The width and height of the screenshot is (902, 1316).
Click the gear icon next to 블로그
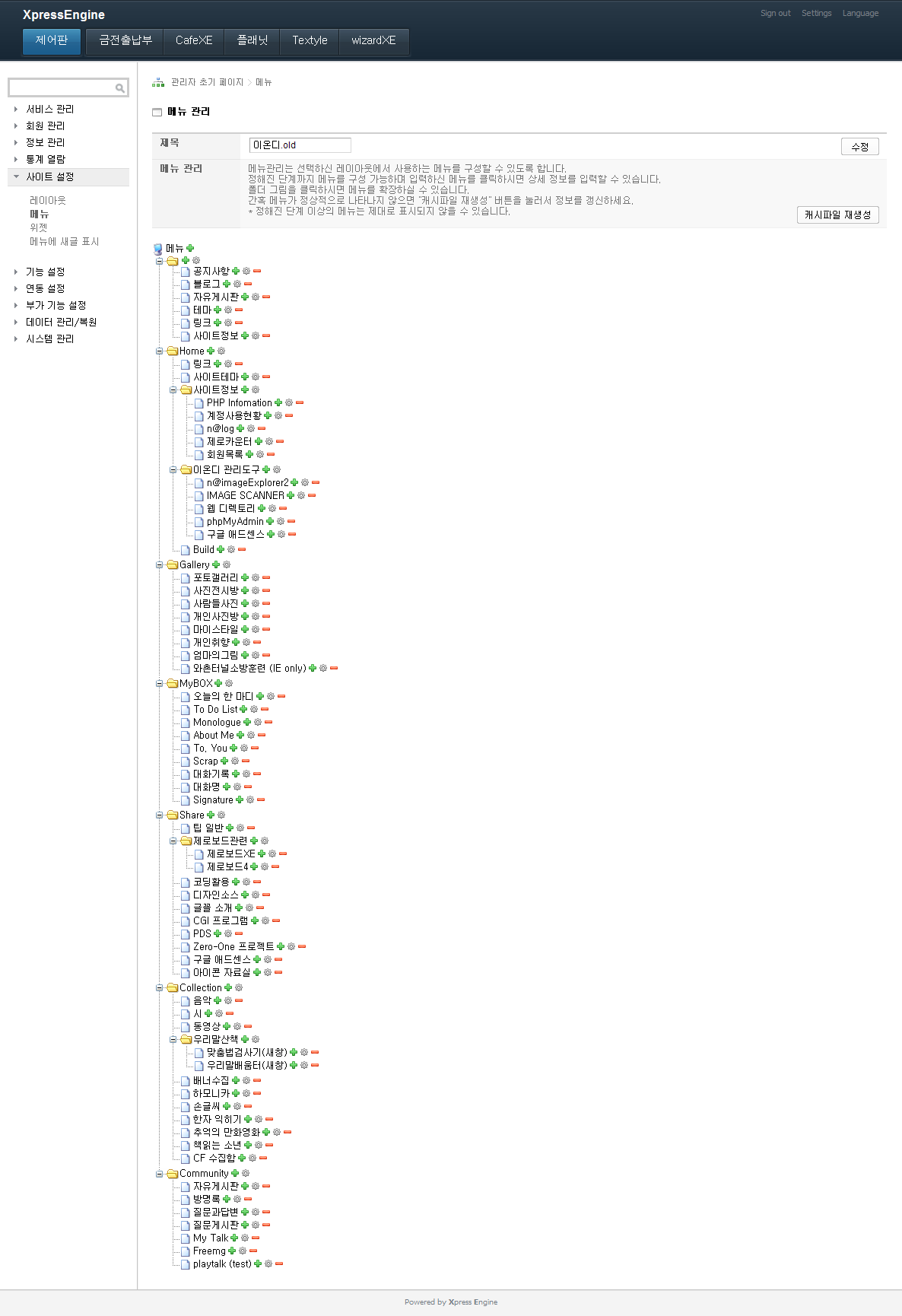[x=237, y=284]
